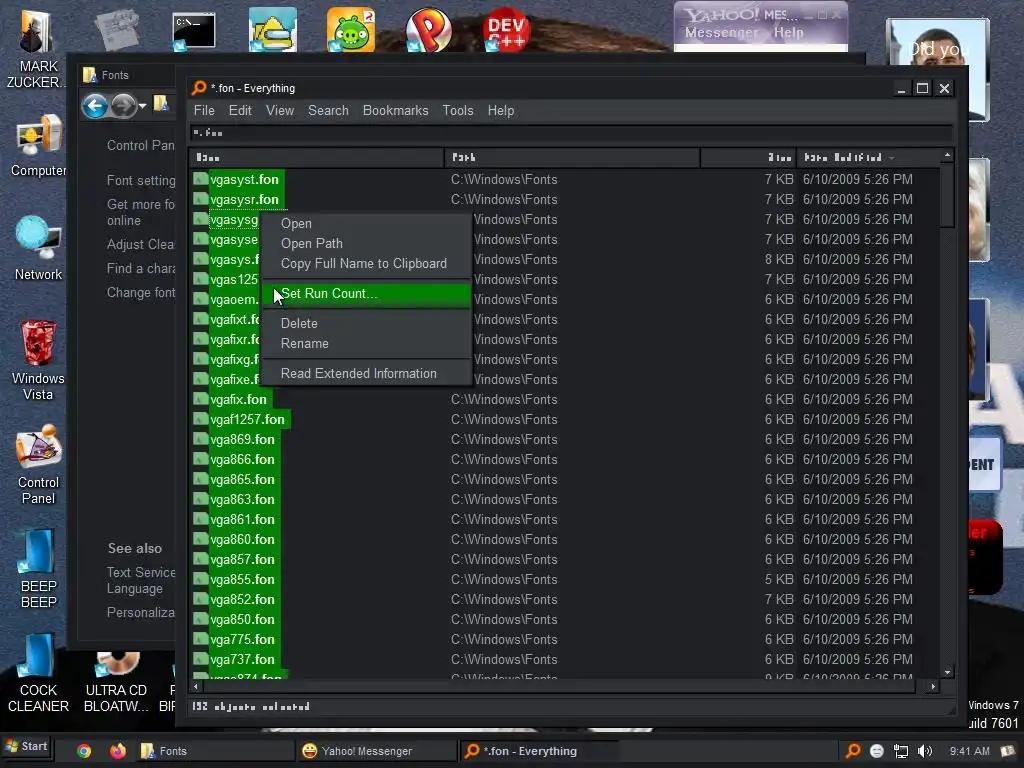The image size is (1024, 768).
Task: Click the Get more fonts online link
Action: point(141,212)
